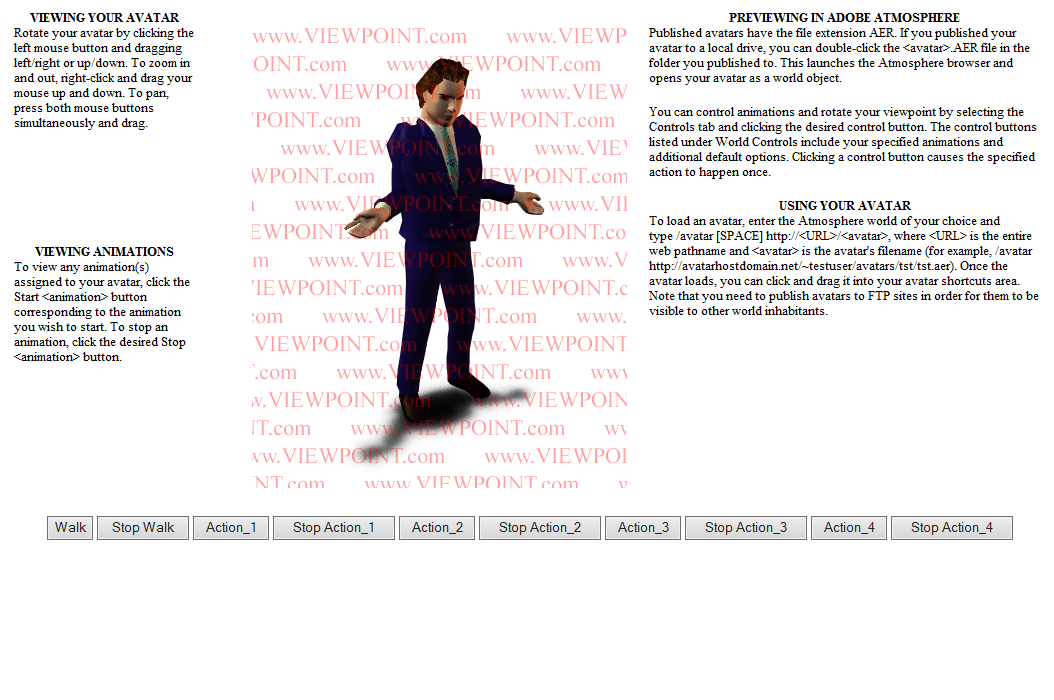
Task: Click the 'USING YOUR AVATAR' heading
Action: click(x=845, y=206)
